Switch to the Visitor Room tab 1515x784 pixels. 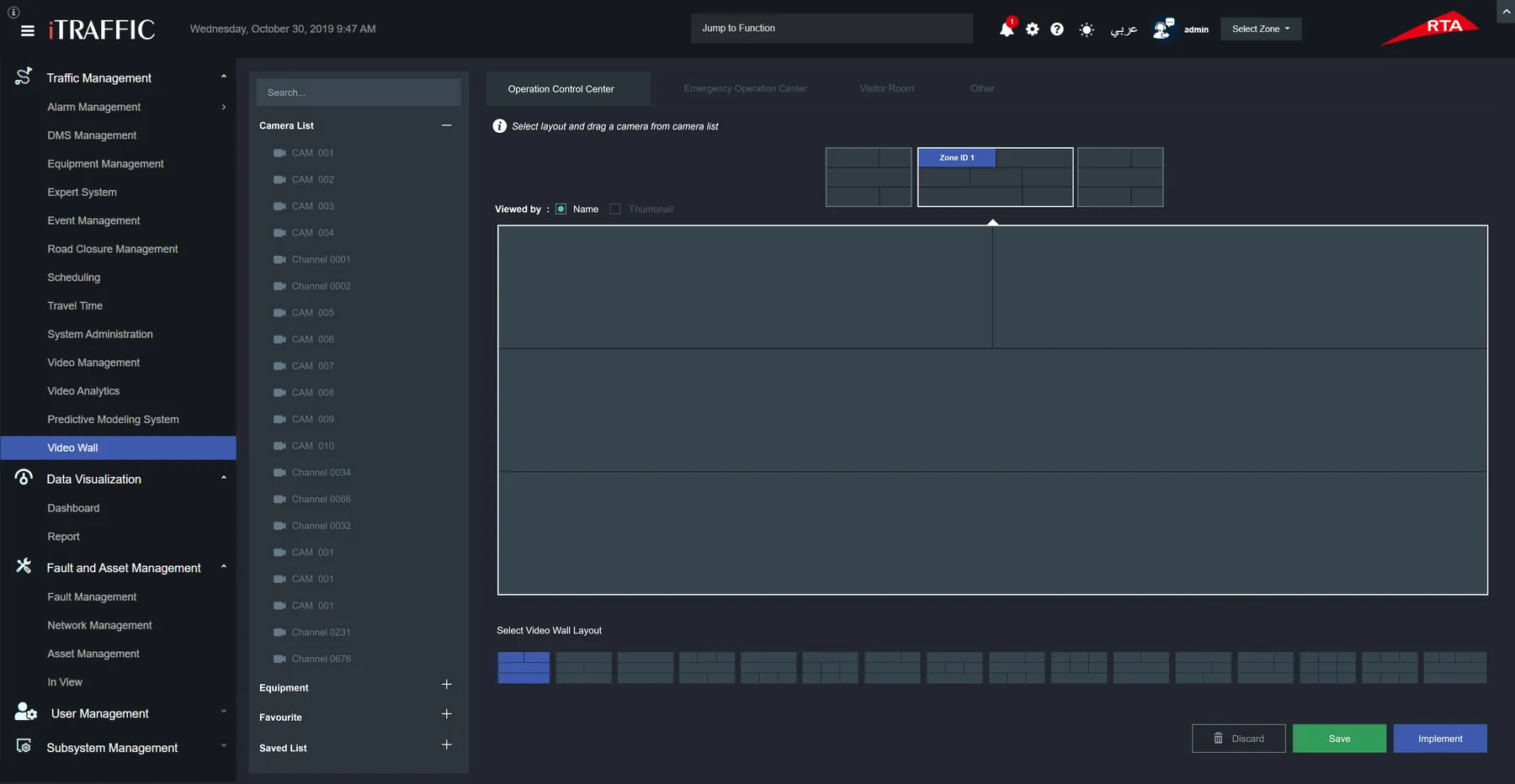886,88
